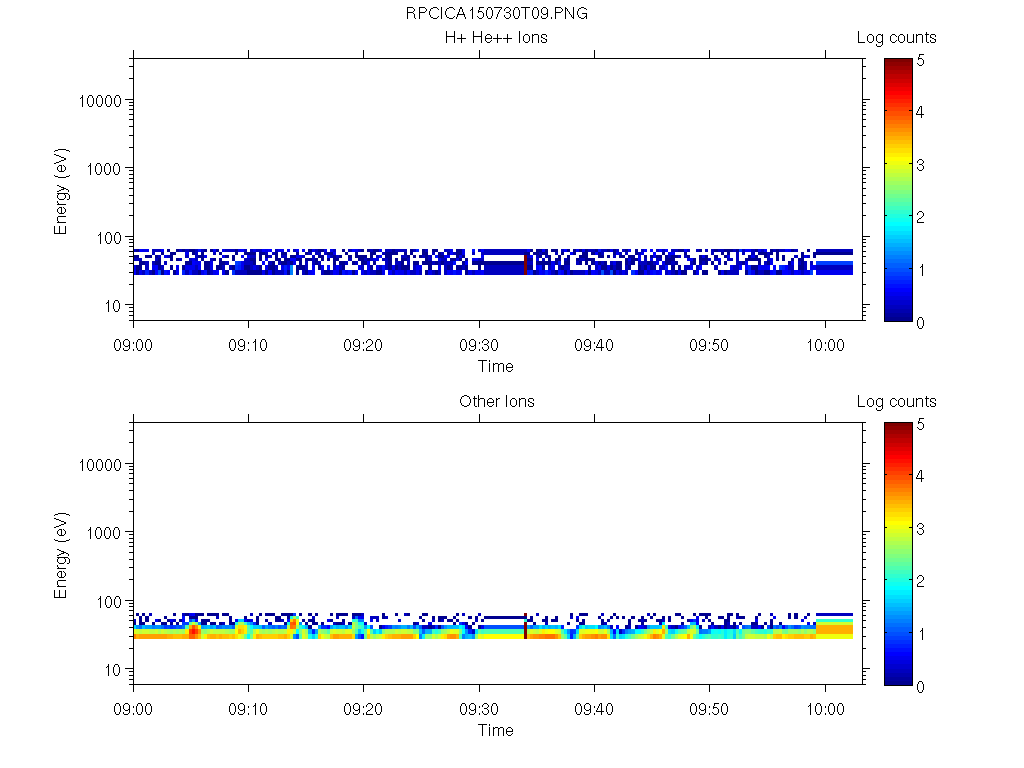This screenshot has width=1024, height=768.
Task: Click 09:50 tick label in Other Ions panel
Action: [709, 709]
